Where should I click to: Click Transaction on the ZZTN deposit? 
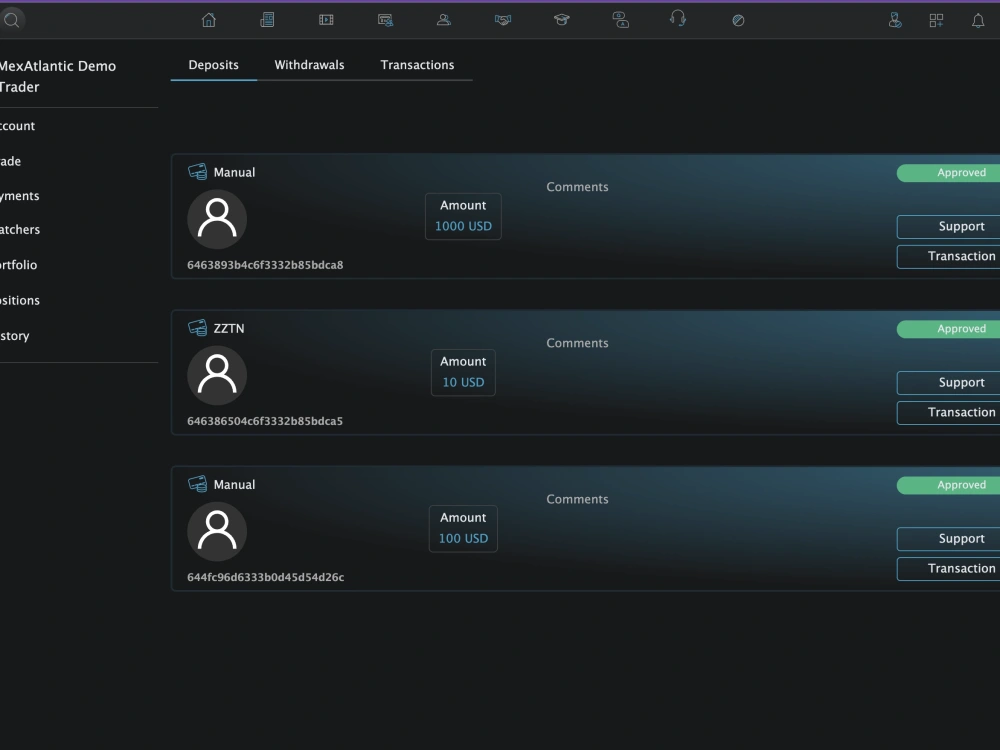948,413
